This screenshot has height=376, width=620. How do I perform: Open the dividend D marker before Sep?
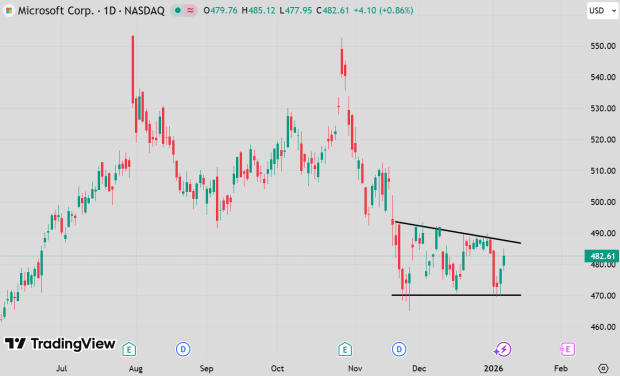[183, 350]
